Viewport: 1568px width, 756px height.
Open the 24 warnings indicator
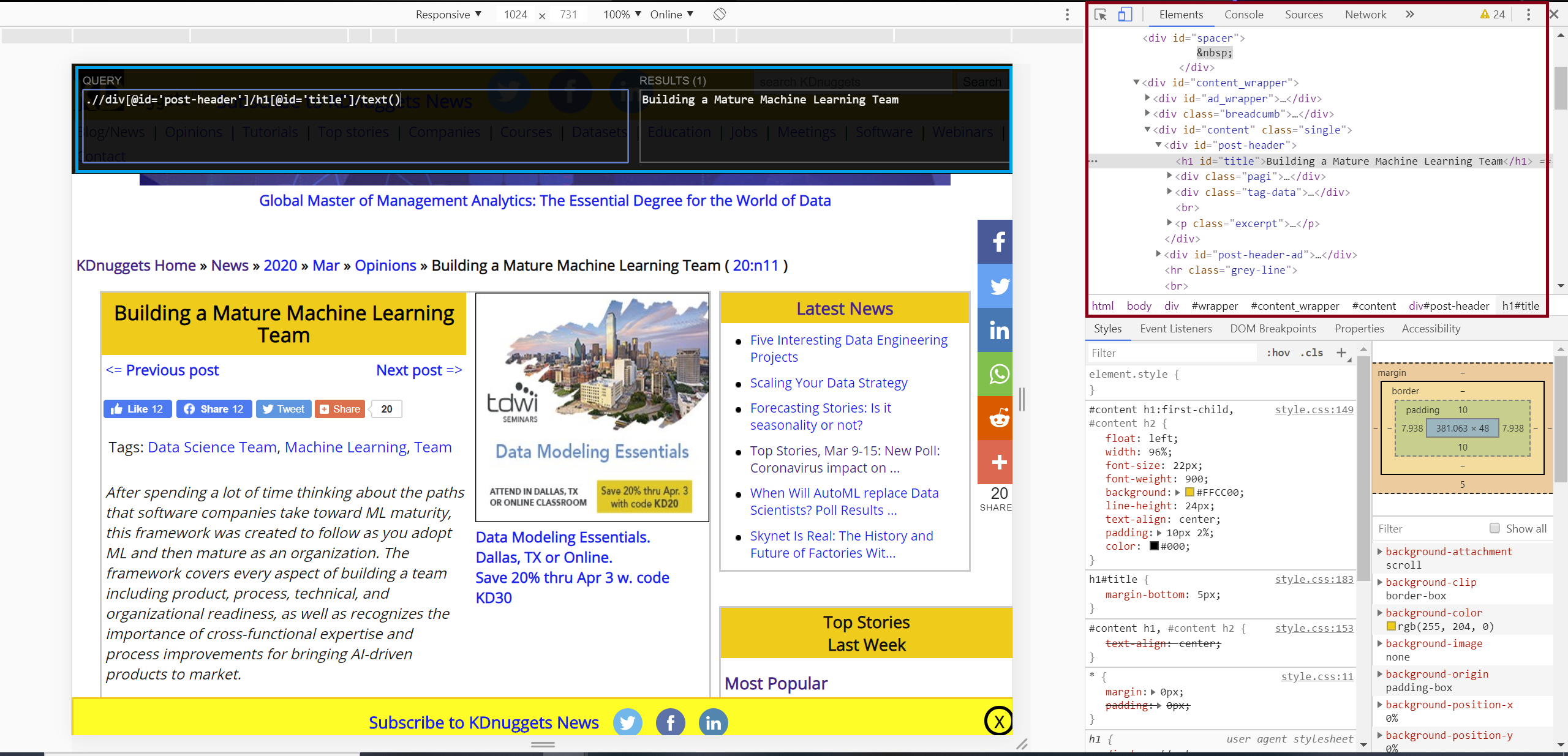(1493, 15)
